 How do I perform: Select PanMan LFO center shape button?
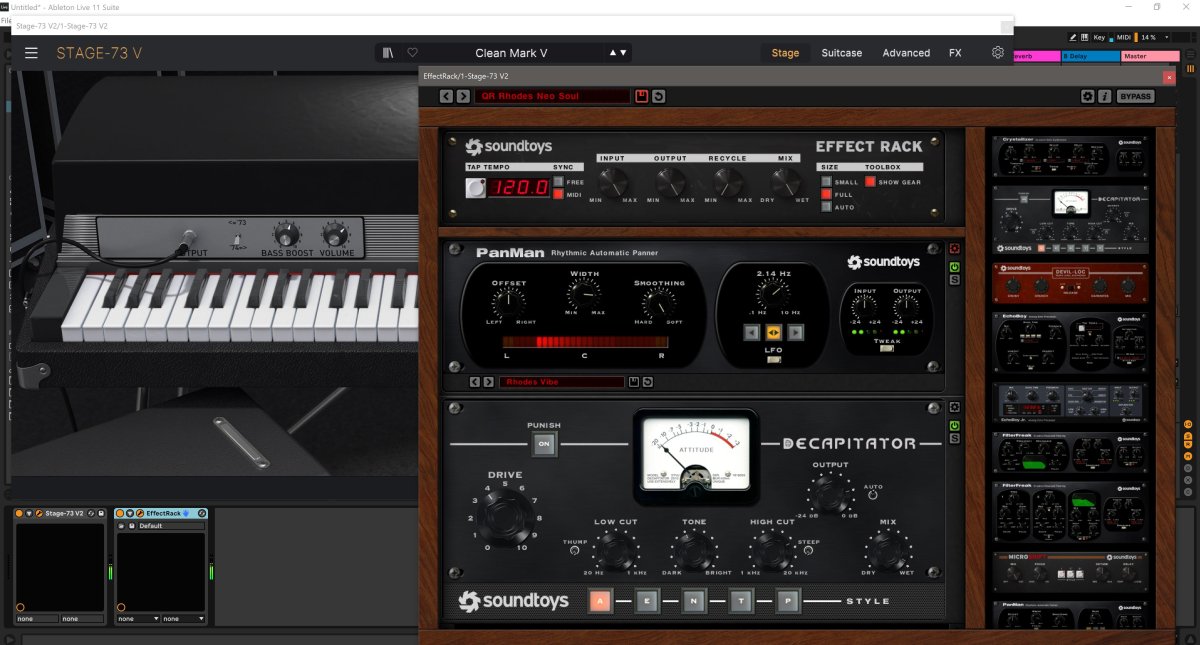[x=774, y=332]
